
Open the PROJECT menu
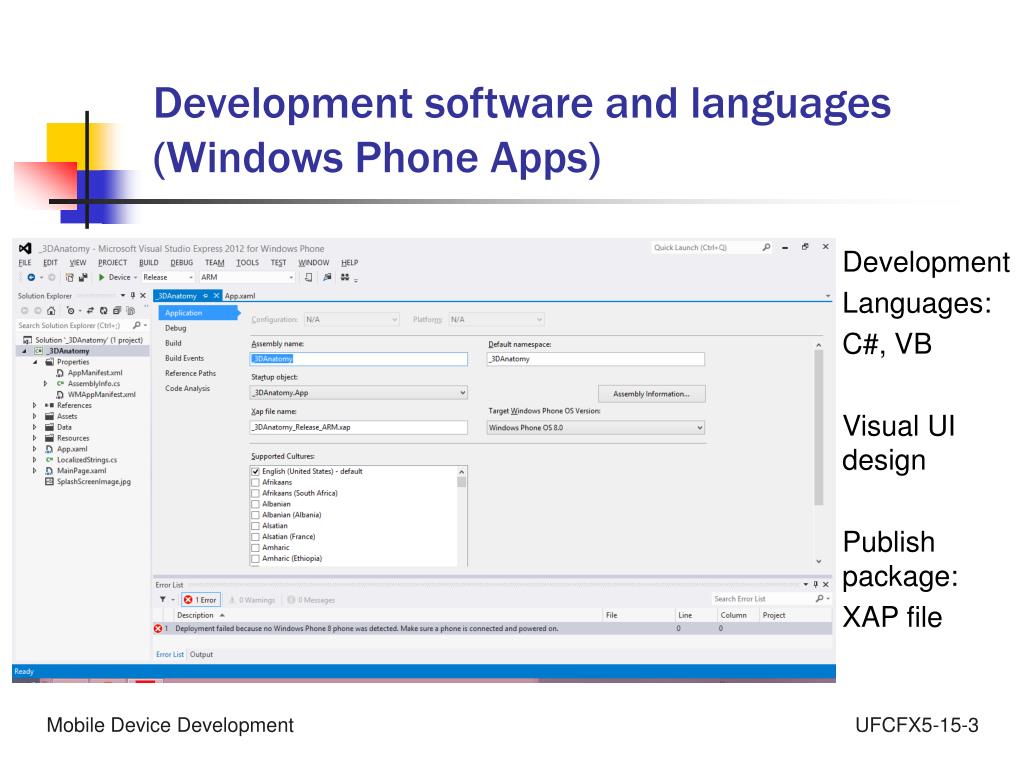pos(112,263)
